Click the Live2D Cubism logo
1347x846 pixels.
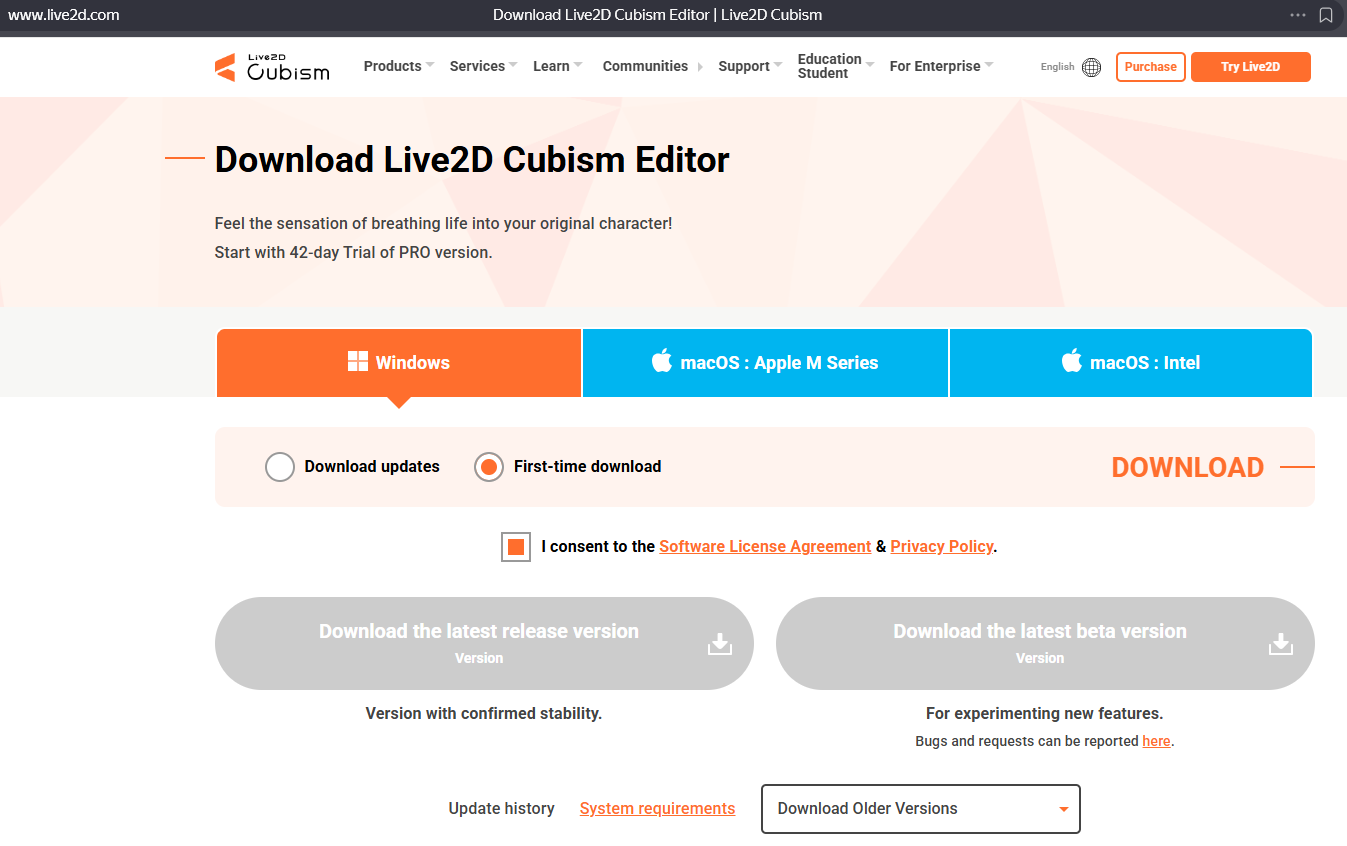(x=272, y=67)
